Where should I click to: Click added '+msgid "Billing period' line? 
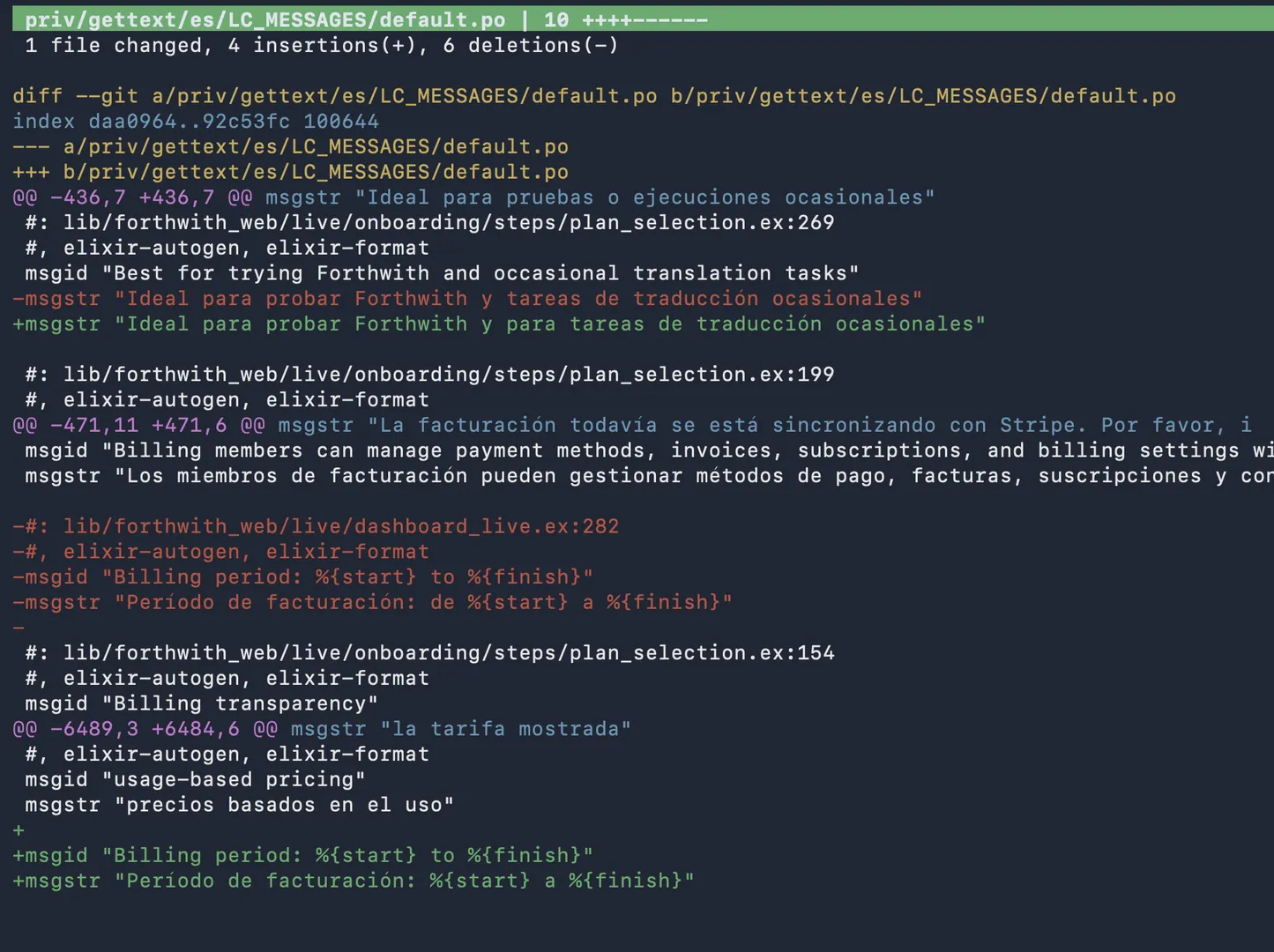pyautogui.click(x=302, y=855)
